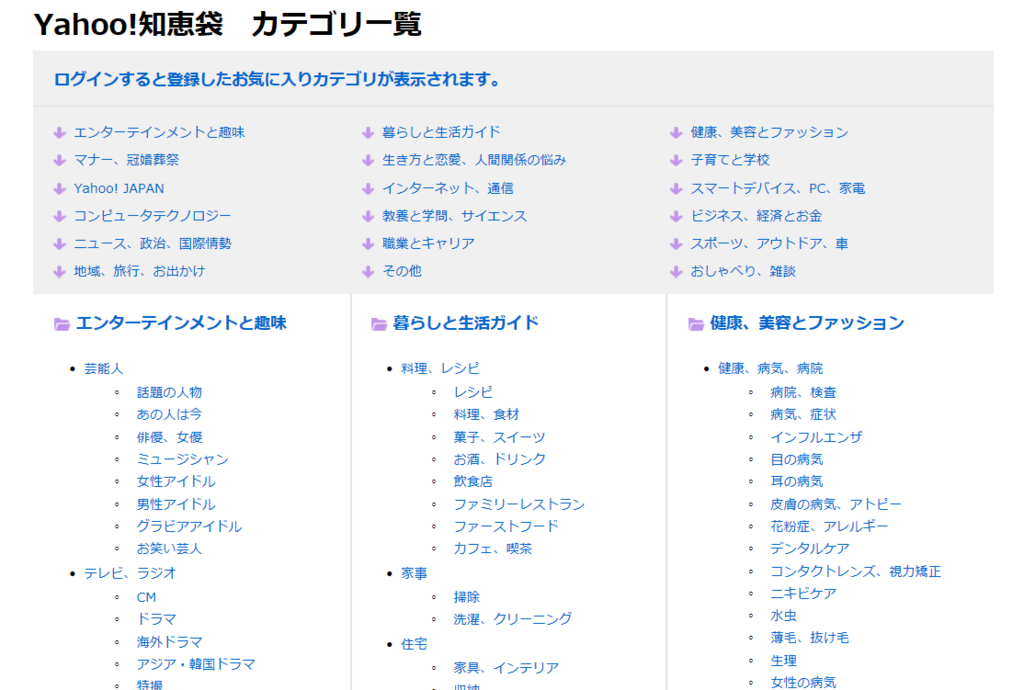1024x690 pixels.
Task: Open the エンターテインメントと趣味 section heading link
Action: tap(181, 323)
